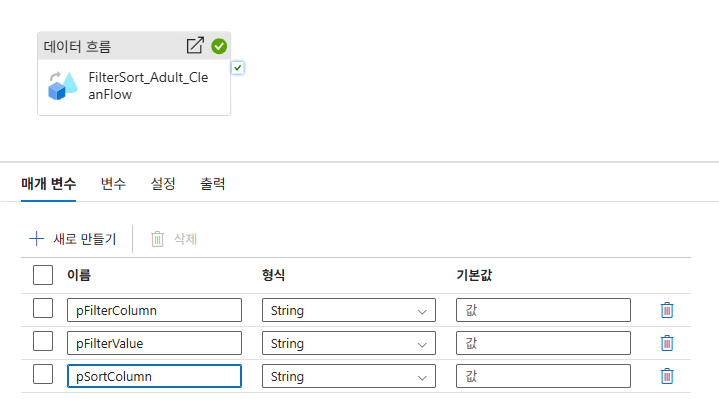Screen dimensions: 719x419
Task: Click the success output connector on activity
Action: 238,68
